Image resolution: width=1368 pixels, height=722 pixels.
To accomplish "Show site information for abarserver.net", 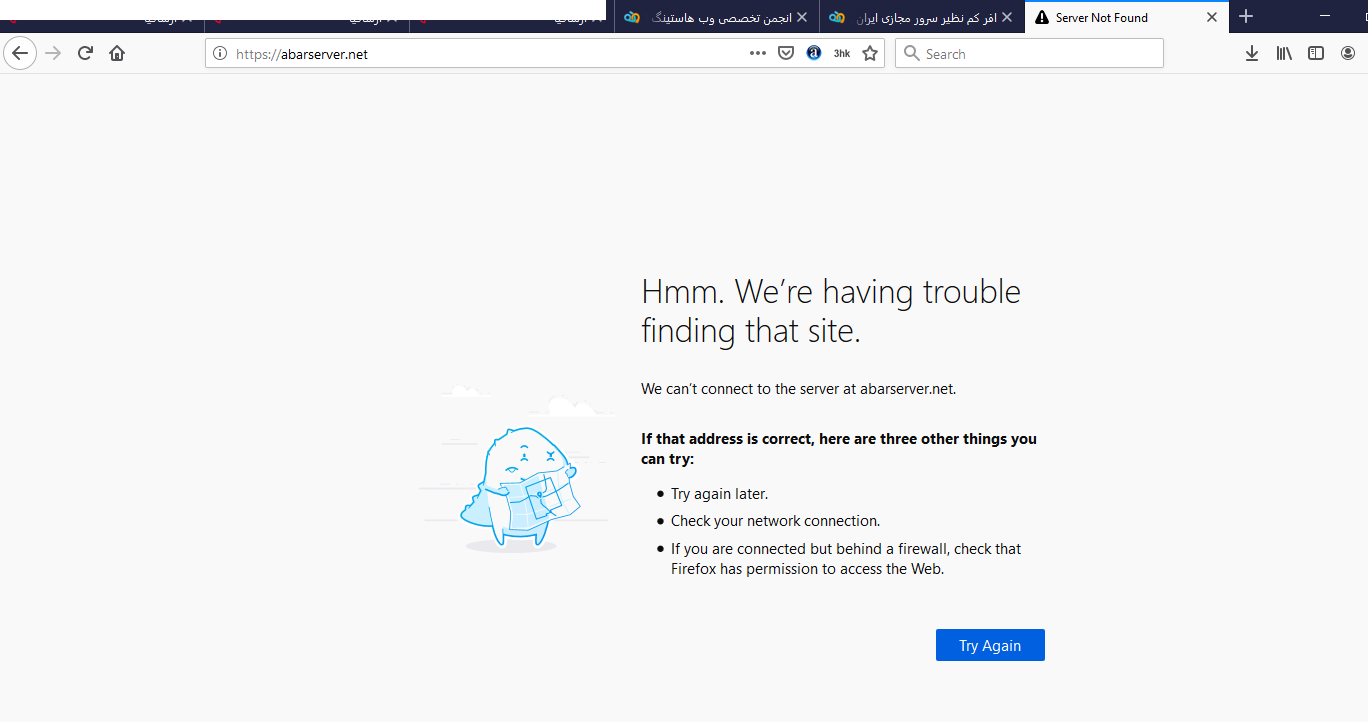I will tap(221, 54).
